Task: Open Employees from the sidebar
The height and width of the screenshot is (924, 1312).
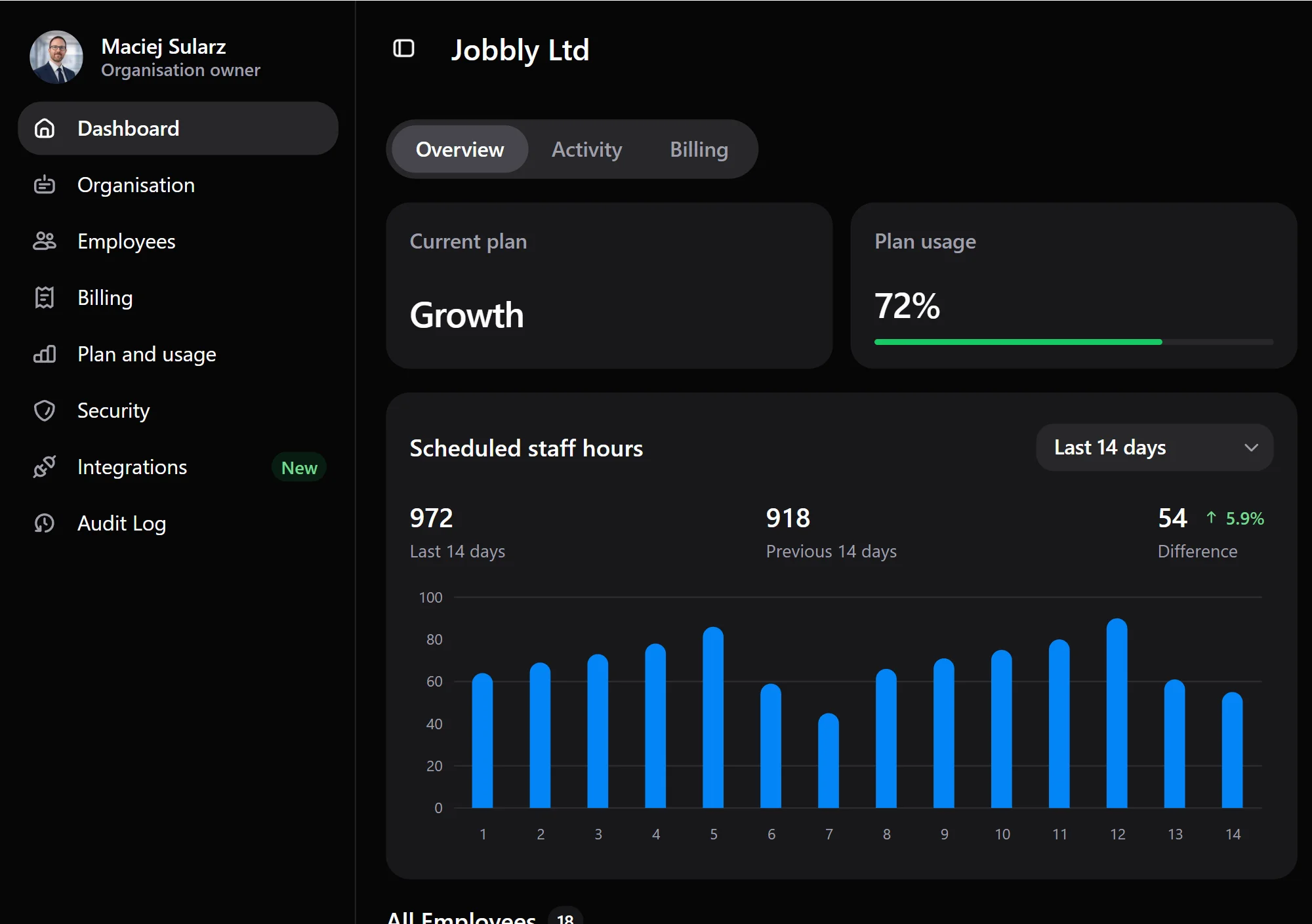Action: click(178, 241)
